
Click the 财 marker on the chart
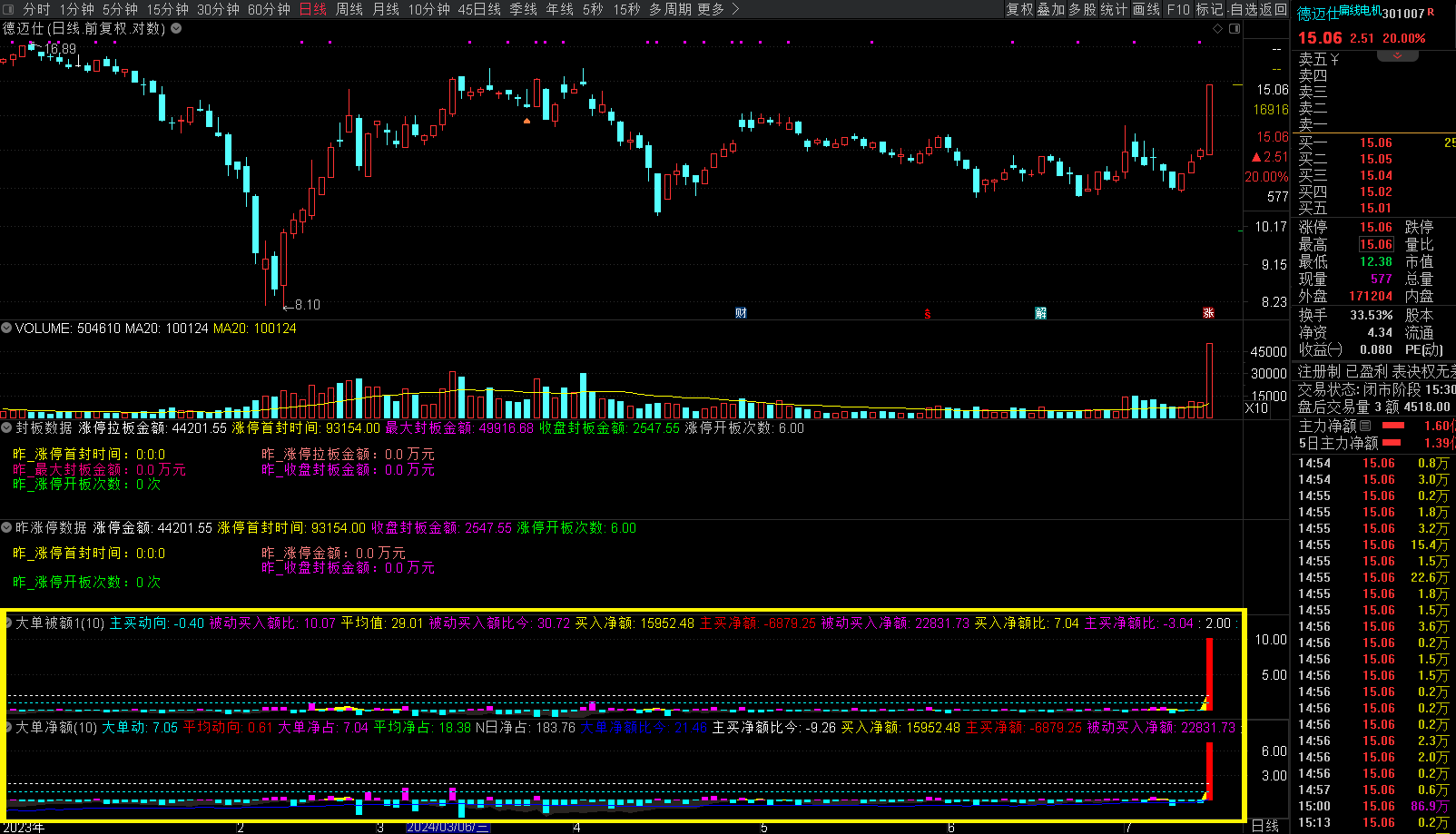742,313
